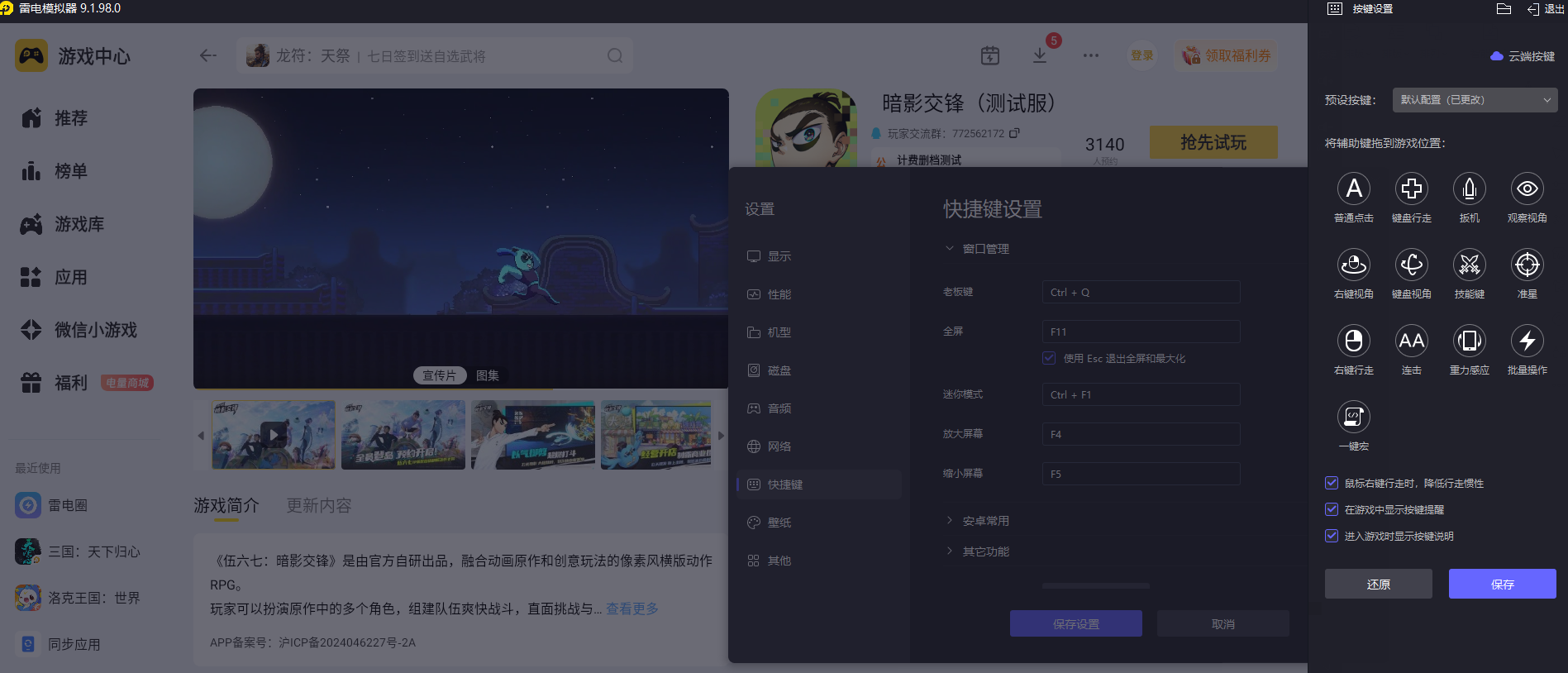
Task: Go to 推荐 in sidebar
Action: pos(55,118)
